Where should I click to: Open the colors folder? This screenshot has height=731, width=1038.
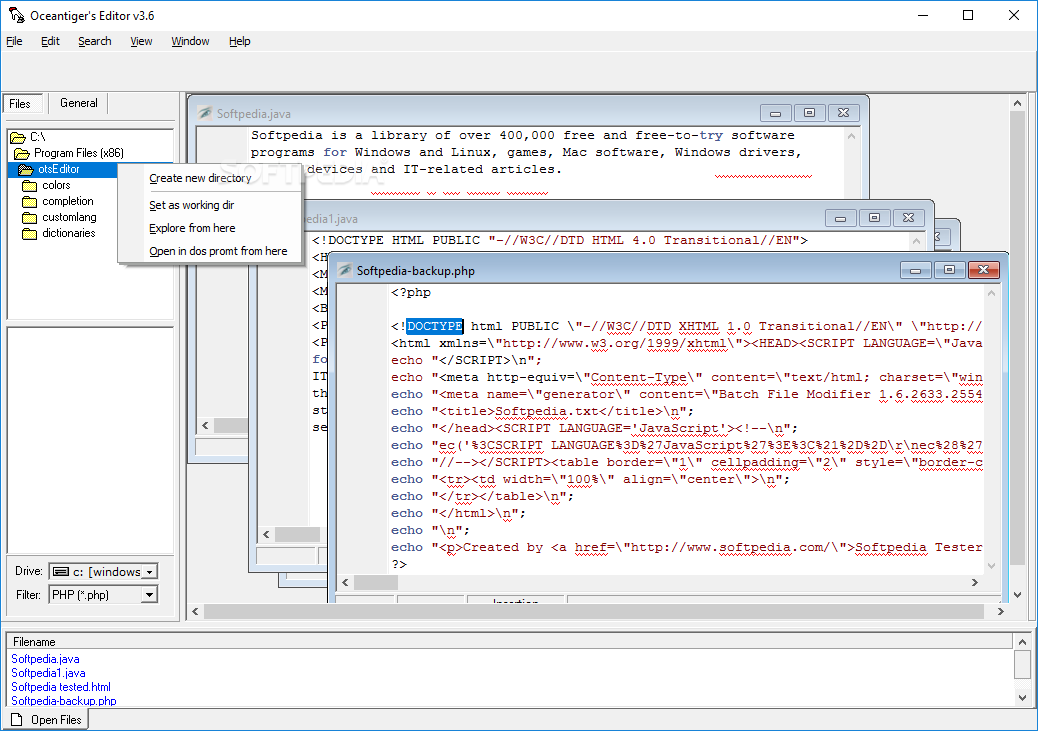56,185
